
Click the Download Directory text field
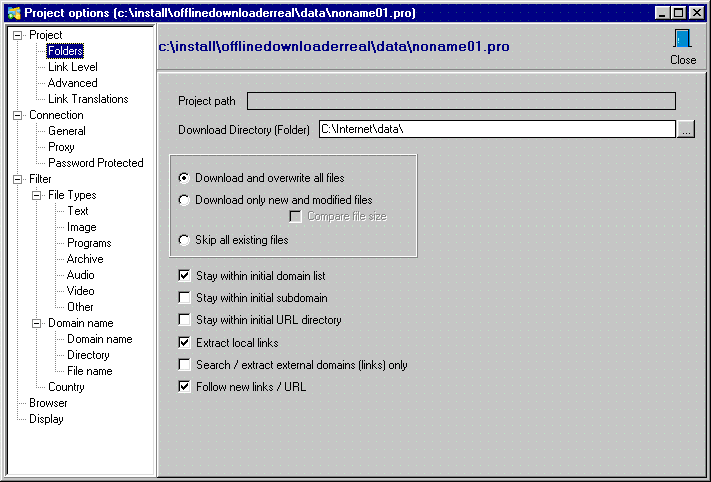click(497, 129)
